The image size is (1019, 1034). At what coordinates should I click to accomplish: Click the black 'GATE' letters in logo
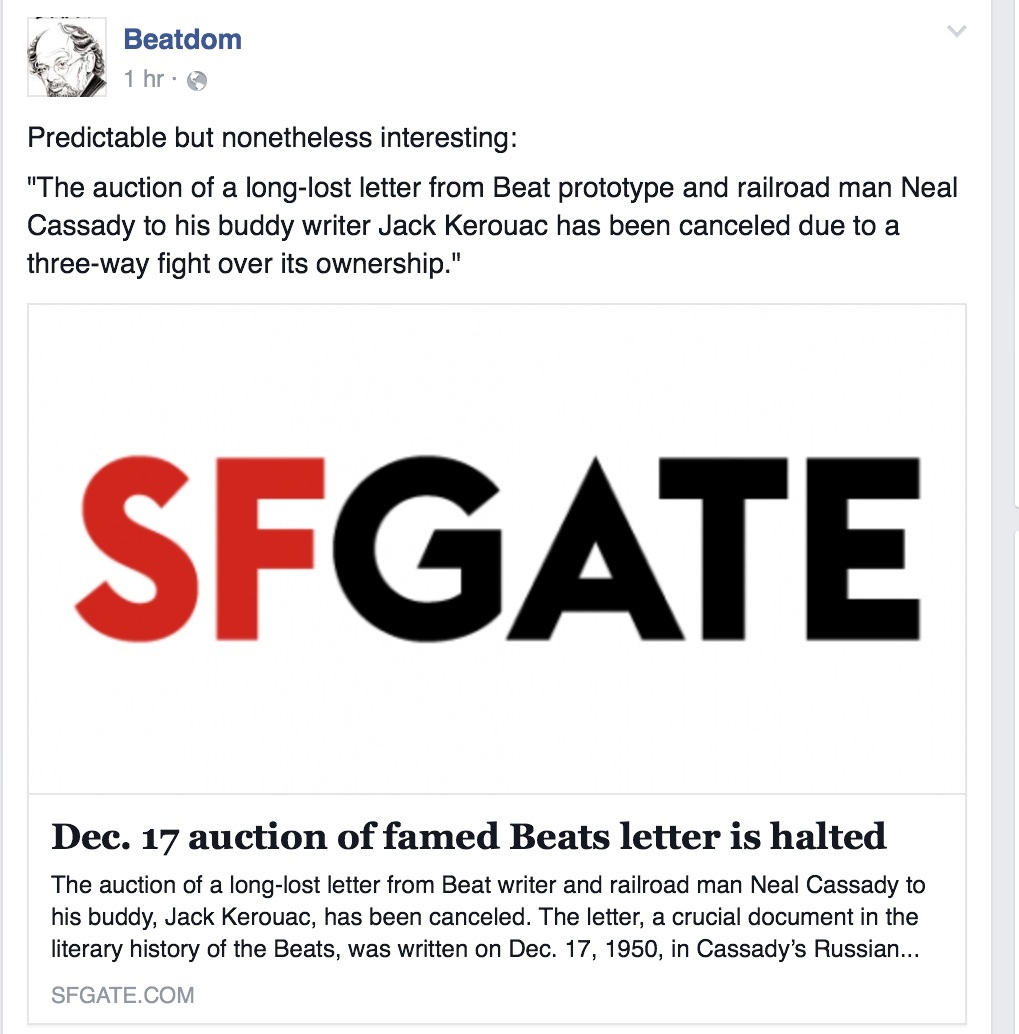point(630,548)
